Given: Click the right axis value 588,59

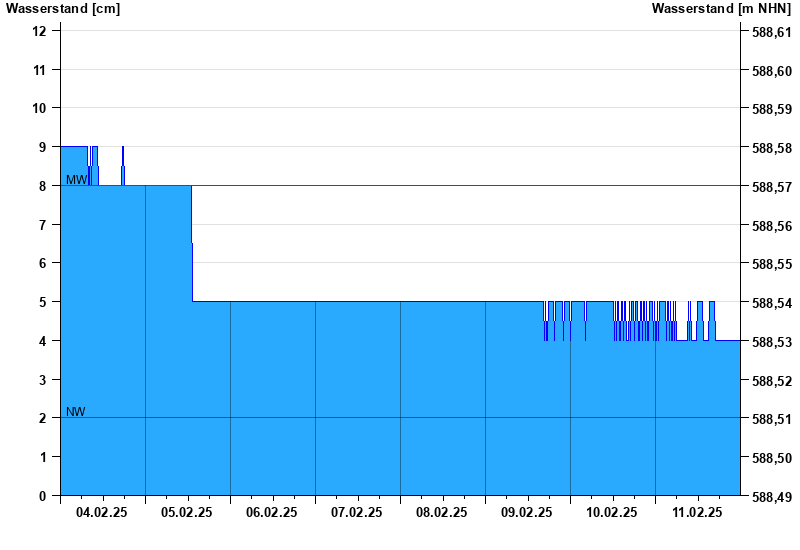Looking at the screenshot, I should pyautogui.click(x=772, y=109).
